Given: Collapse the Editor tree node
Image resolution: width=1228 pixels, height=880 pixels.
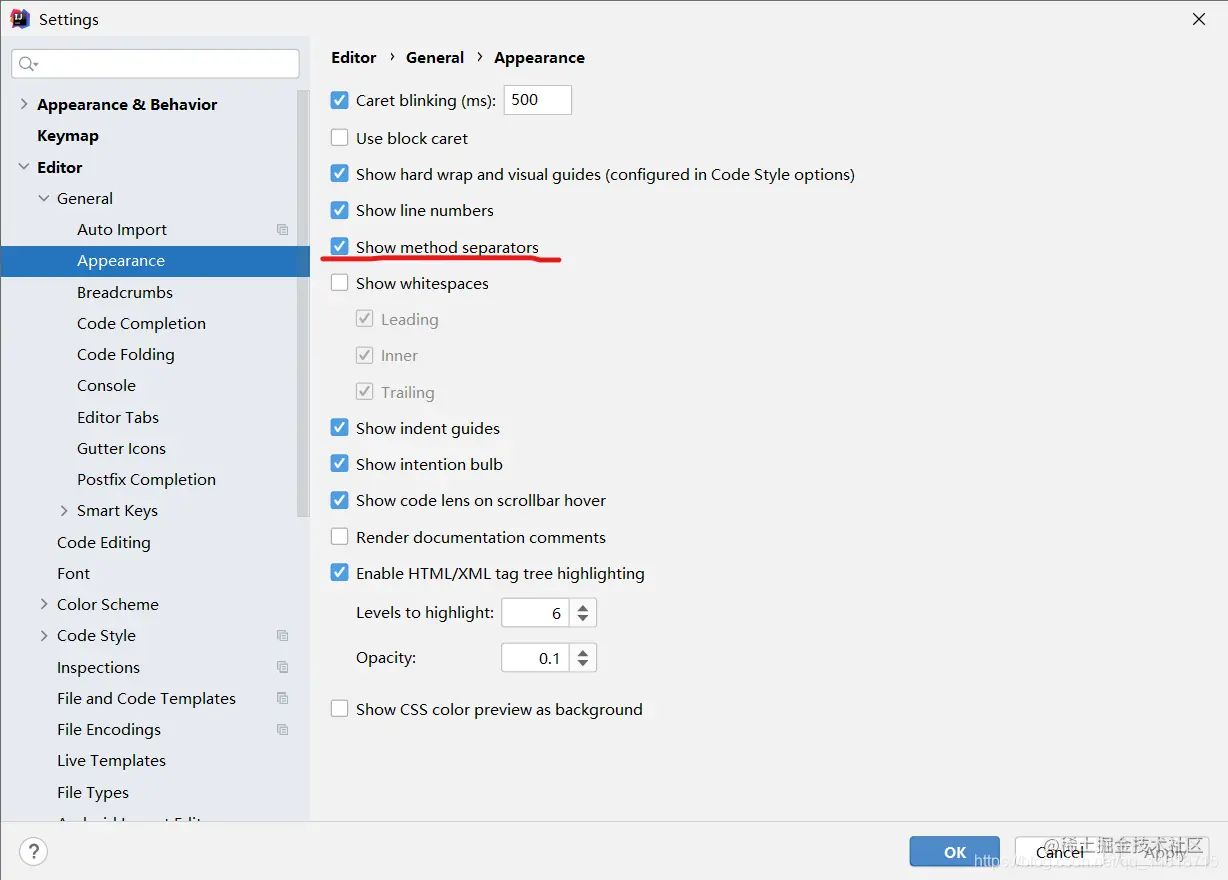Looking at the screenshot, I should click(24, 167).
